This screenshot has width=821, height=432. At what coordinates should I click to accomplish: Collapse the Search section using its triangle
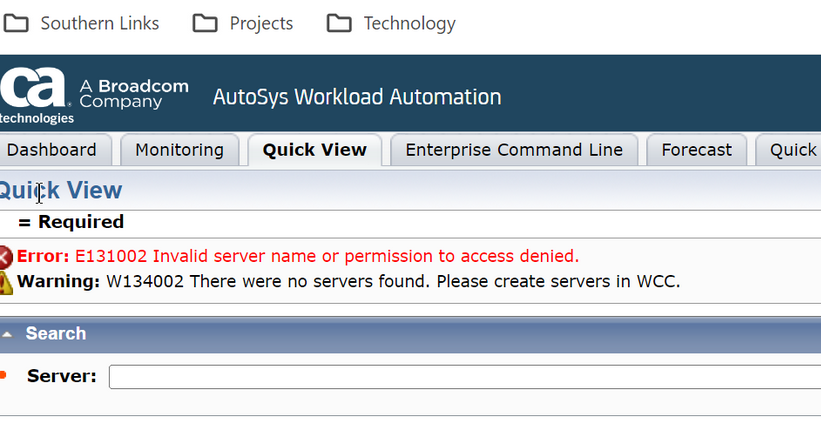click(7, 334)
